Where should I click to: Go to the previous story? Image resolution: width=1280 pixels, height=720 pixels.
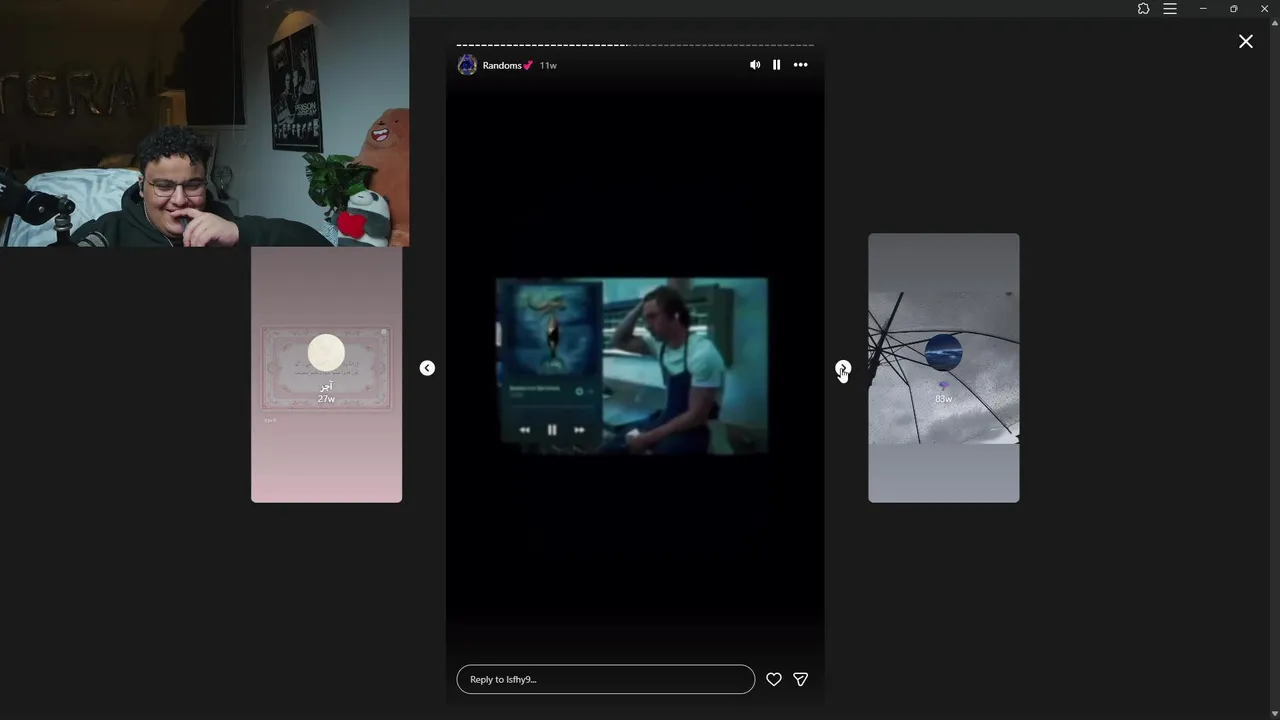[x=427, y=368]
